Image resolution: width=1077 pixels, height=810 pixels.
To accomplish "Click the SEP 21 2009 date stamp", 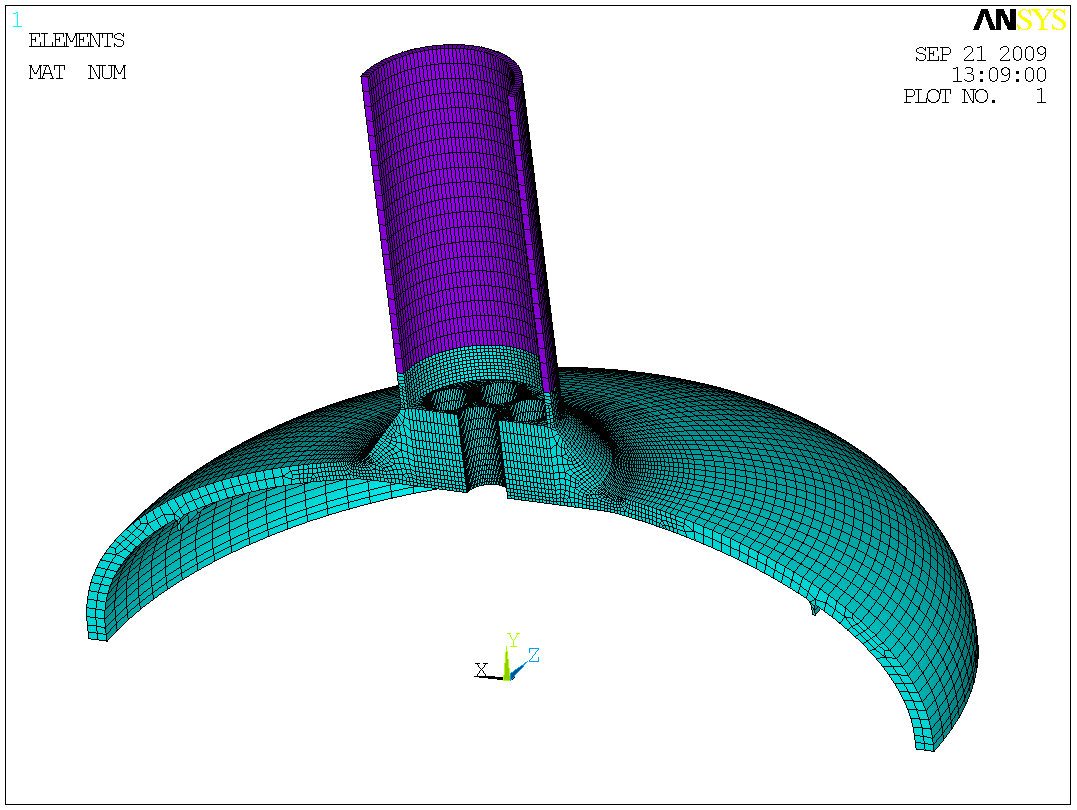I will 980,54.
